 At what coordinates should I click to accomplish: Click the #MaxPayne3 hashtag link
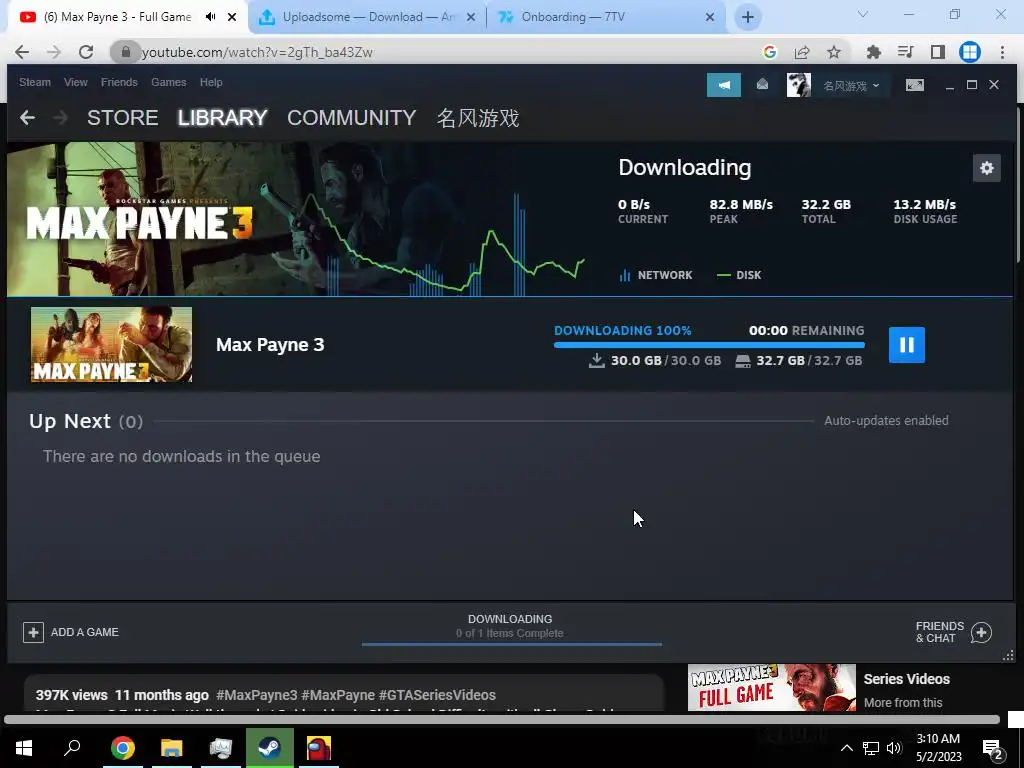pyautogui.click(x=257, y=695)
